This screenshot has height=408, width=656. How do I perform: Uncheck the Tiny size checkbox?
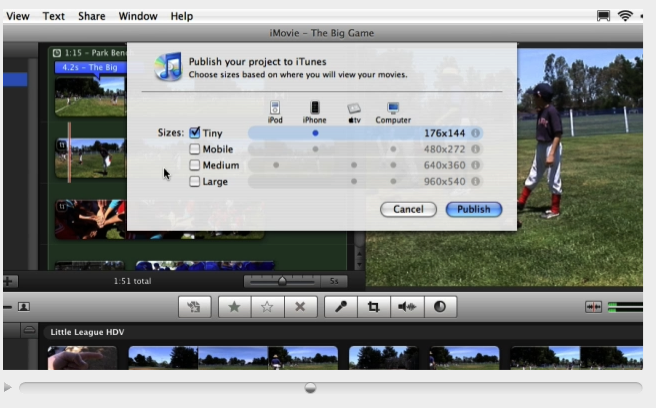coord(195,133)
